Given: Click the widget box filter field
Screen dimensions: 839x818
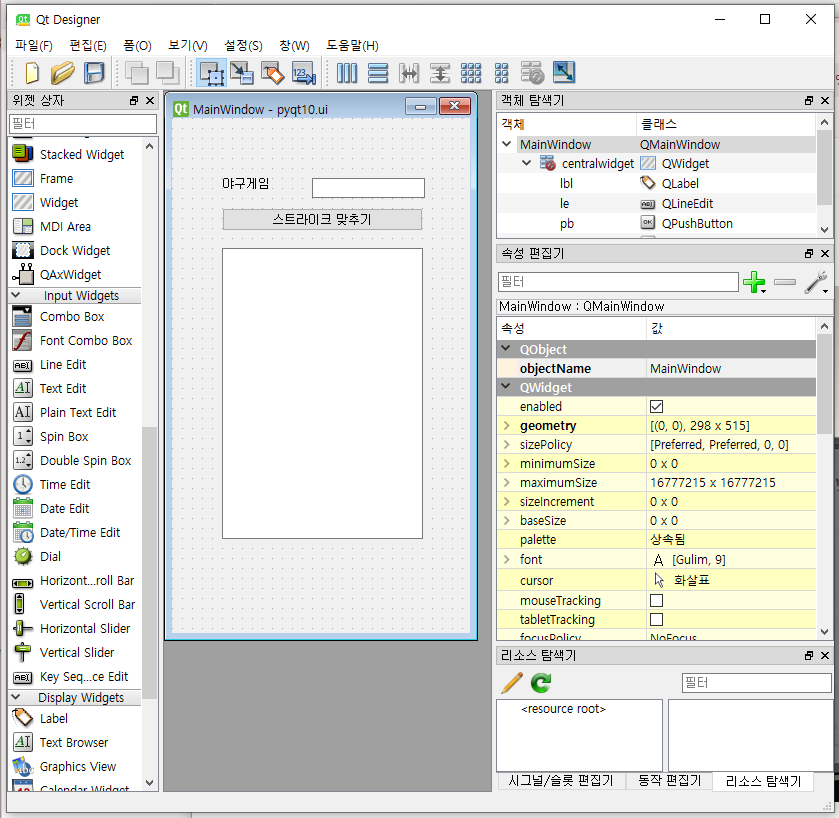Looking at the screenshot, I should click(x=83, y=124).
